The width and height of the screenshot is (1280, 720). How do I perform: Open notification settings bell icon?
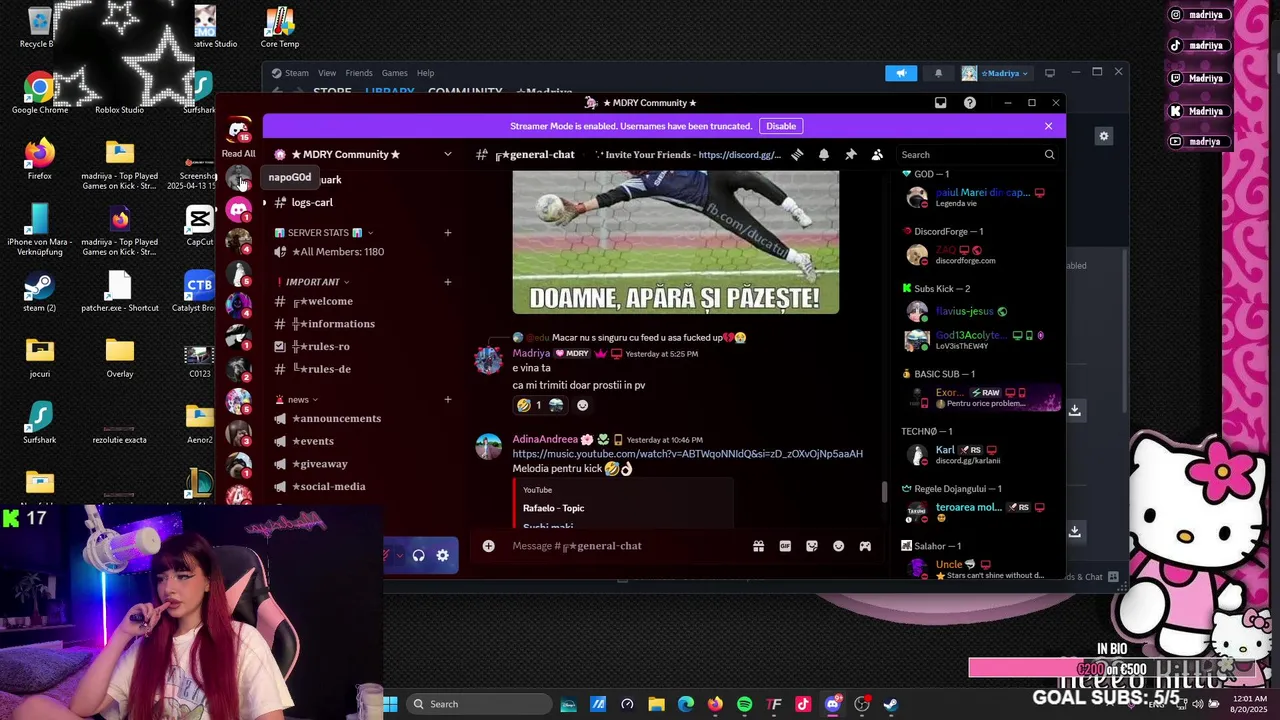(824, 155)
